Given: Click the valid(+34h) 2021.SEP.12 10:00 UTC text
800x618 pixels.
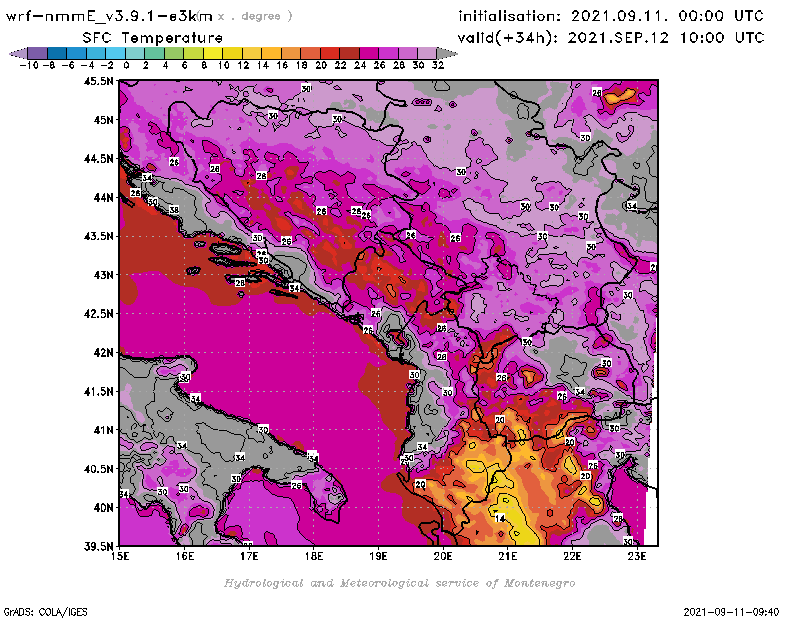Looking at the screenshot, I should pos(611,38).
